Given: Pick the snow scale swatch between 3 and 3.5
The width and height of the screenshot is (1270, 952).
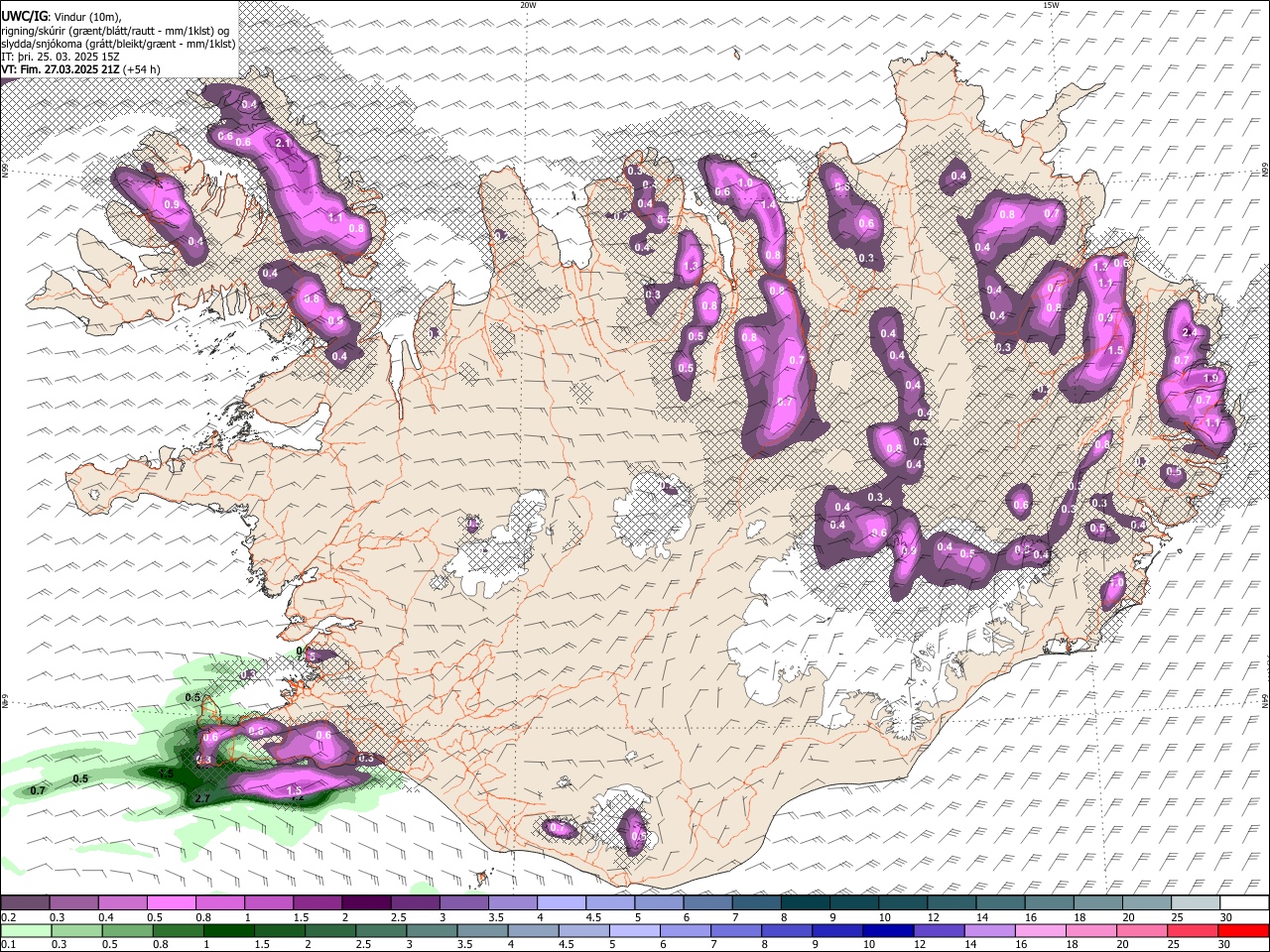Looking at the screenshot, I should click(463, 902).
